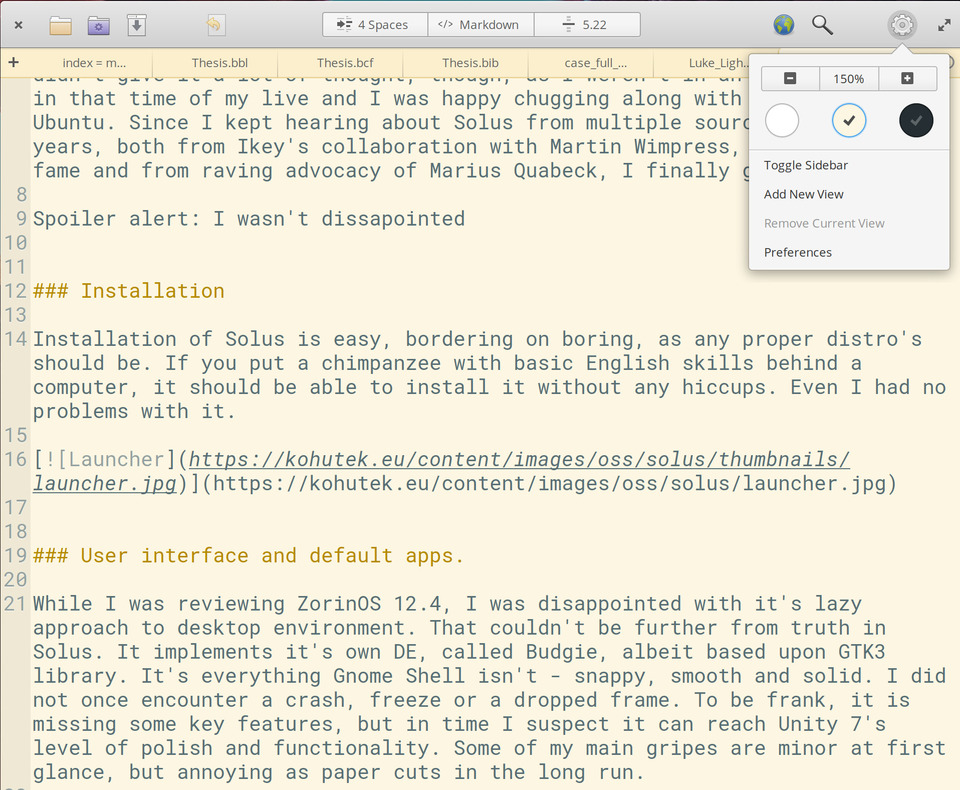Open the launcher.jpg thumbnail URL link
960x790 pixels.
[441, 471]
